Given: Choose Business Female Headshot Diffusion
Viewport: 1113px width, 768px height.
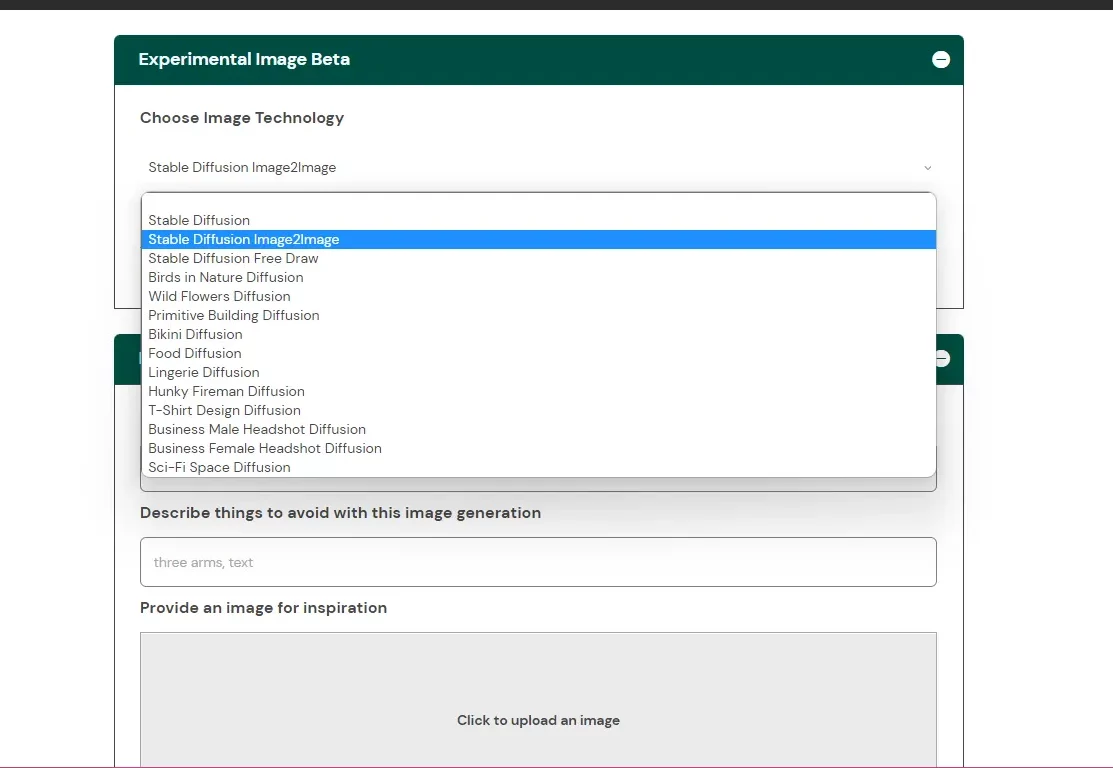Looking at the screenshot, I should 265,448.
